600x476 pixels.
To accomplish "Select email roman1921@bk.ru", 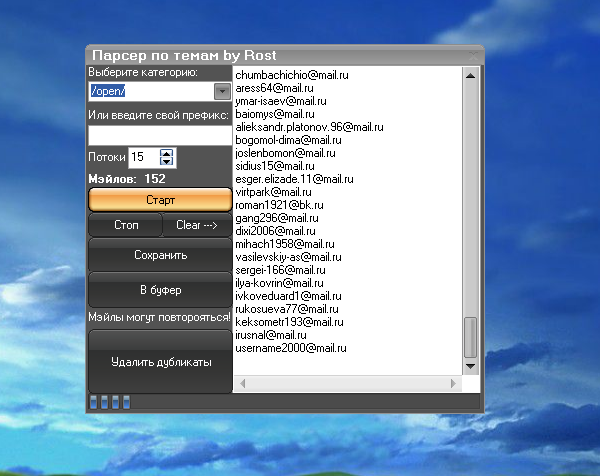I will click(x=279, y=205).
